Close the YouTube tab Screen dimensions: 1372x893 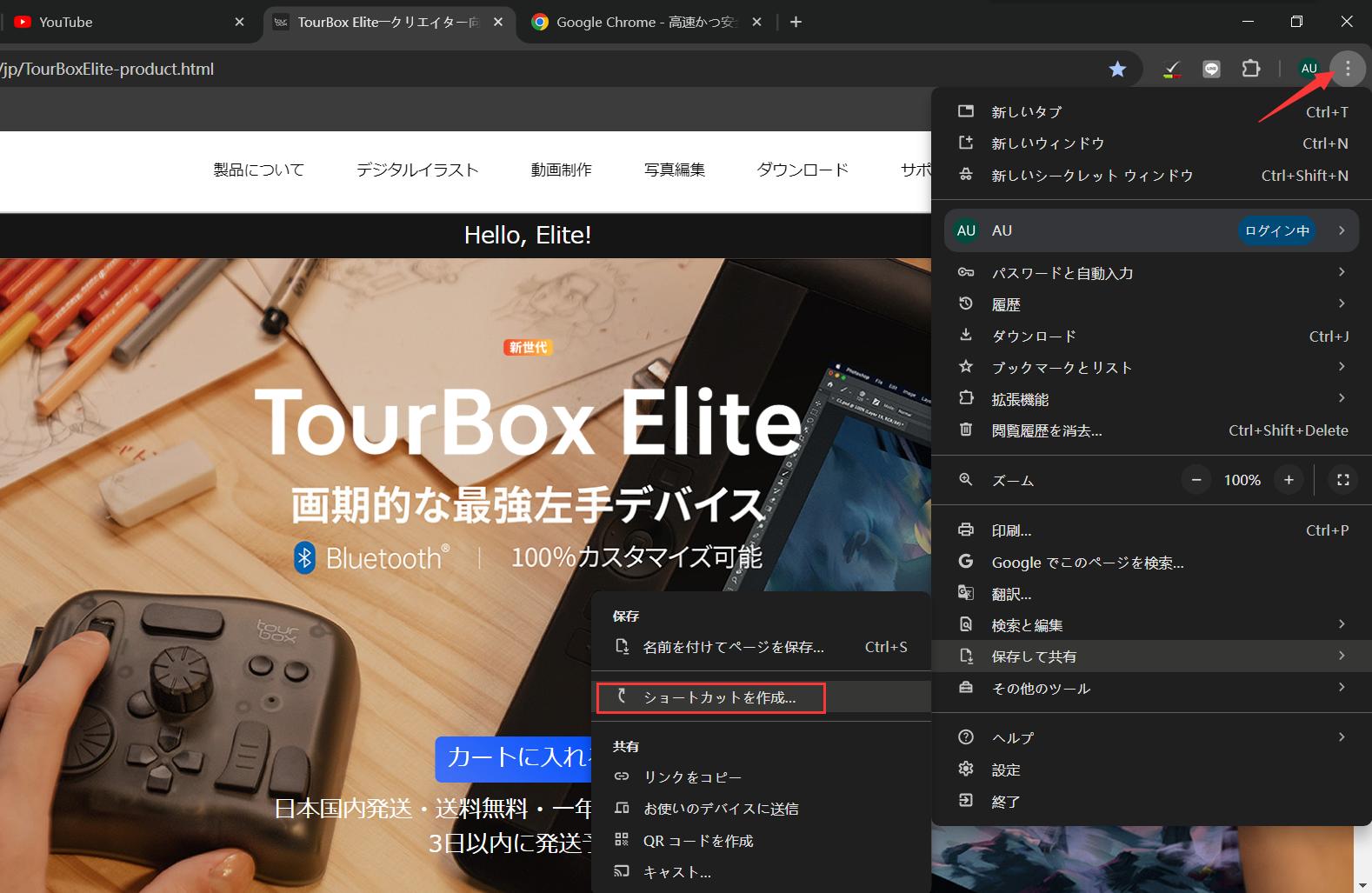point(239,22)
